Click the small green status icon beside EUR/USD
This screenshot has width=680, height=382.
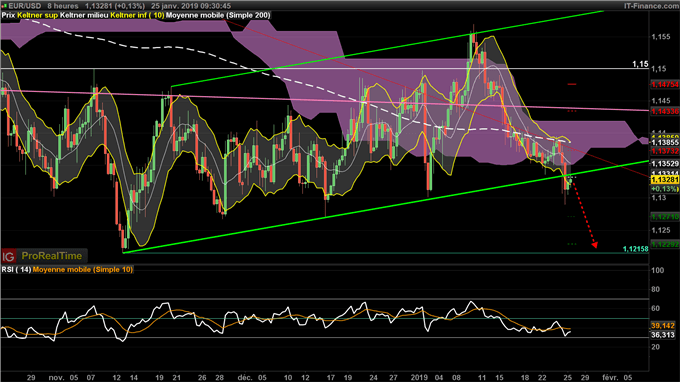pyautogui.click(x=5, y=6)
